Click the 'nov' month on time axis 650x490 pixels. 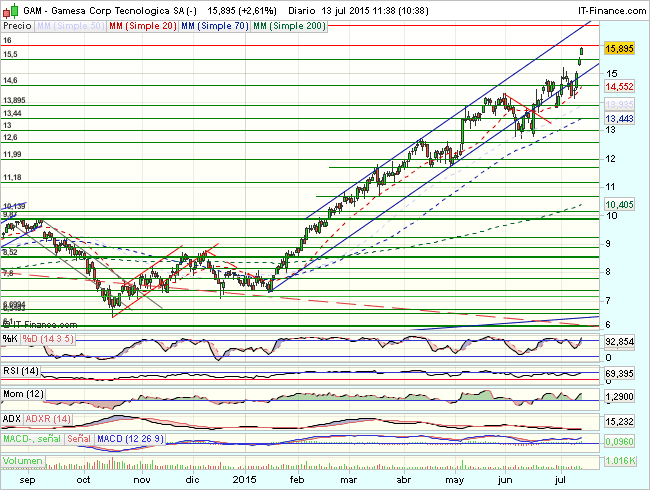click(142, 480)
